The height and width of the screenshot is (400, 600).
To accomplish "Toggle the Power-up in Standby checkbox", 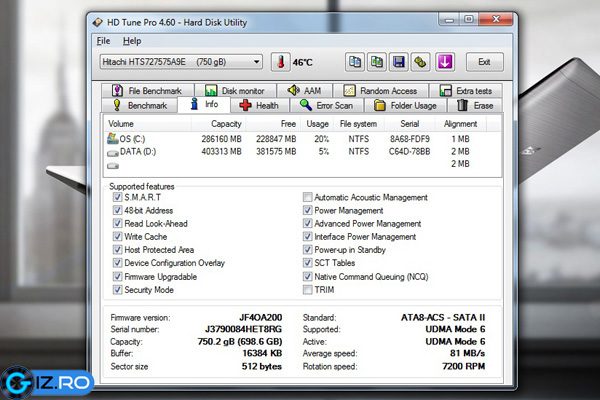I will 307,250.
